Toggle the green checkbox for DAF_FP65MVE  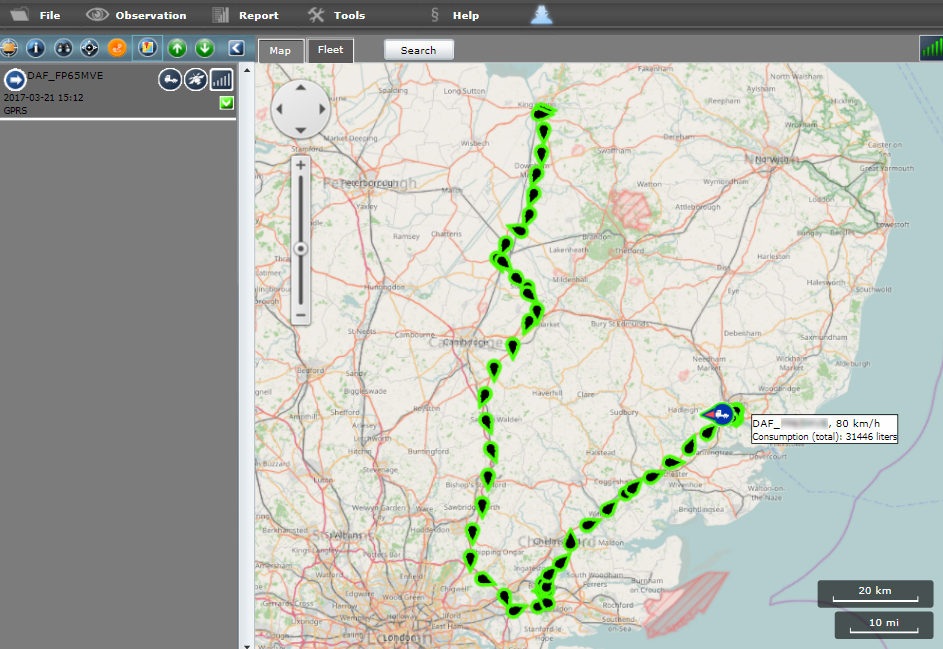[x=226, y=103]
